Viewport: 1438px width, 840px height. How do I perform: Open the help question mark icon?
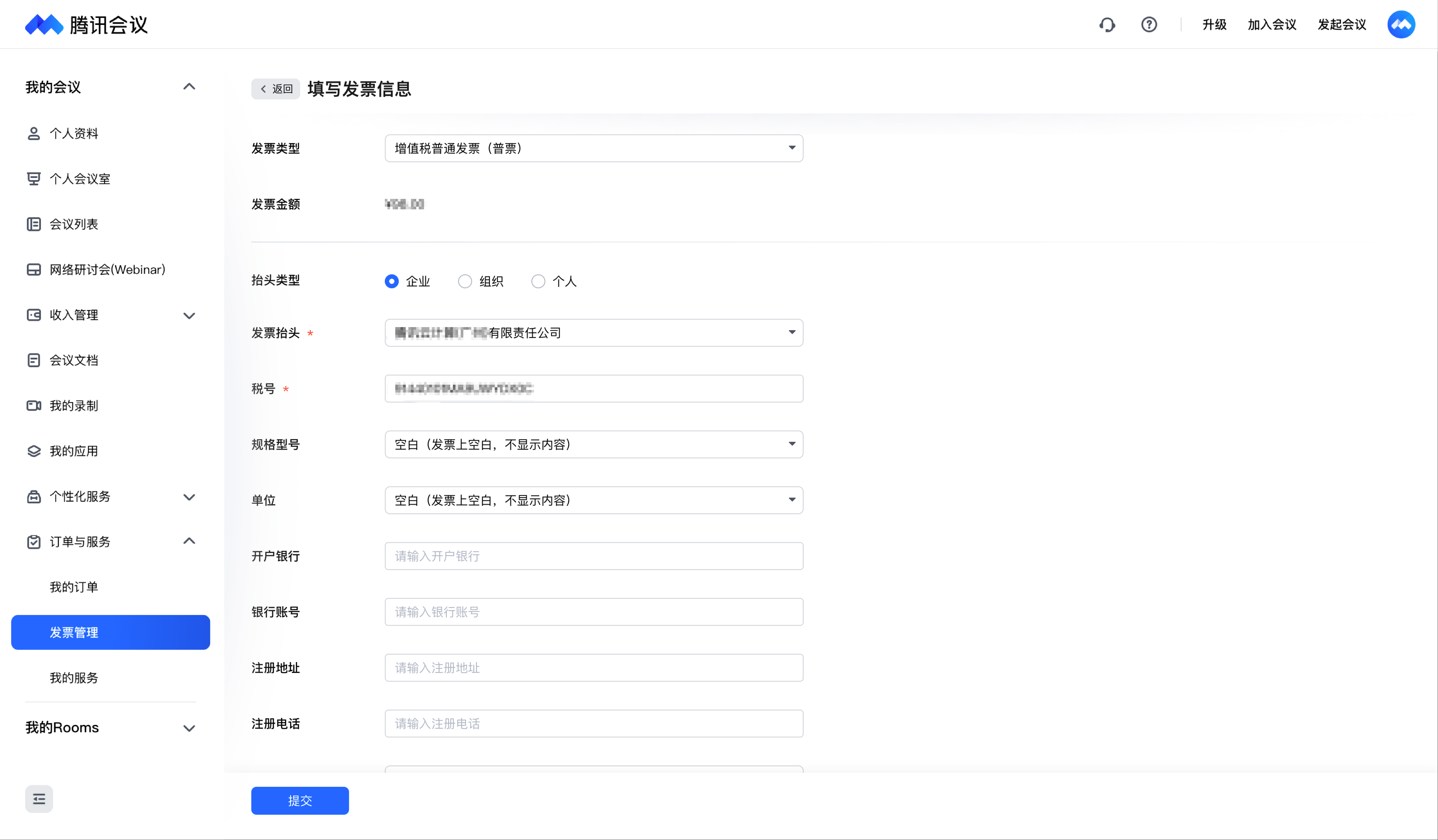(1149, 24)
